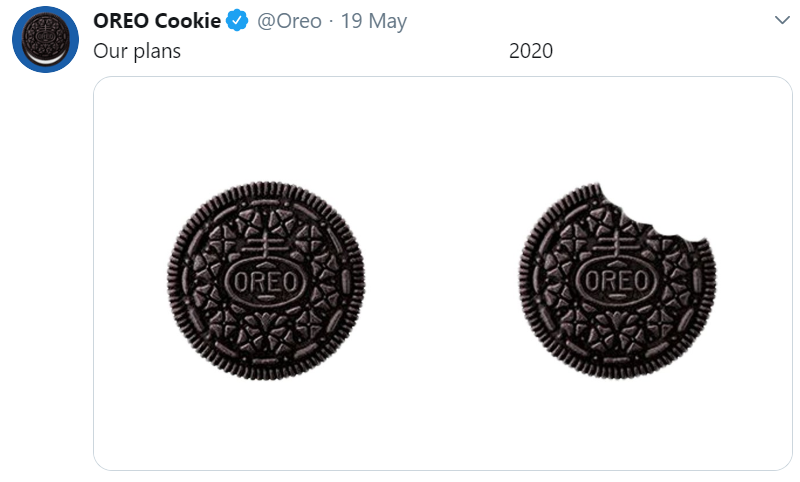Screen dimensions: 800x482
Task: Click OREO lettering on the bitten cookie
Action: click(616, 282)
